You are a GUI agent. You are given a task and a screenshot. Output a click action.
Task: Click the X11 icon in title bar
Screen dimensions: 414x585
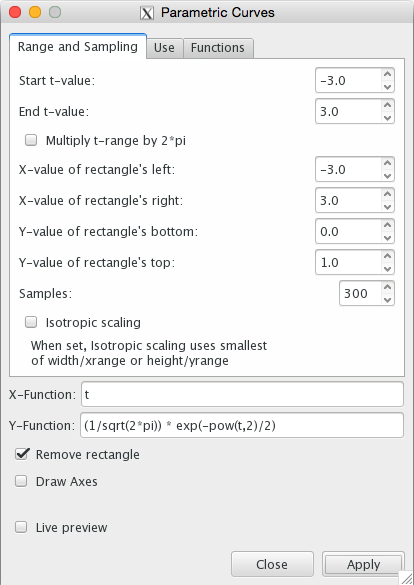click(x=147, y=13)
